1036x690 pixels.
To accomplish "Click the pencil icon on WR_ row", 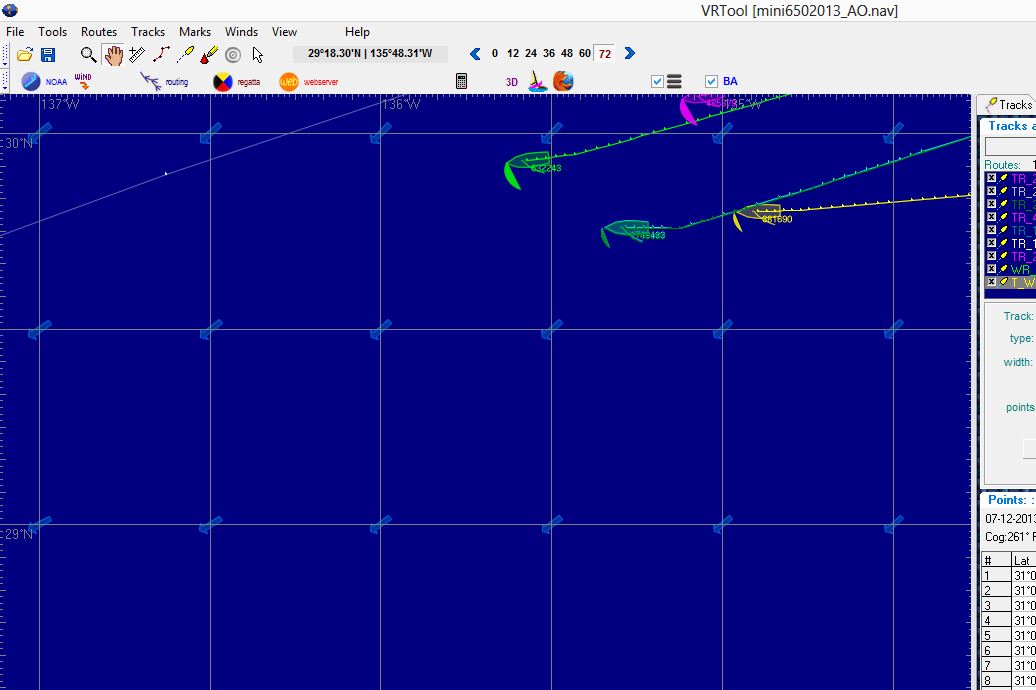I will click(1003, 269).
